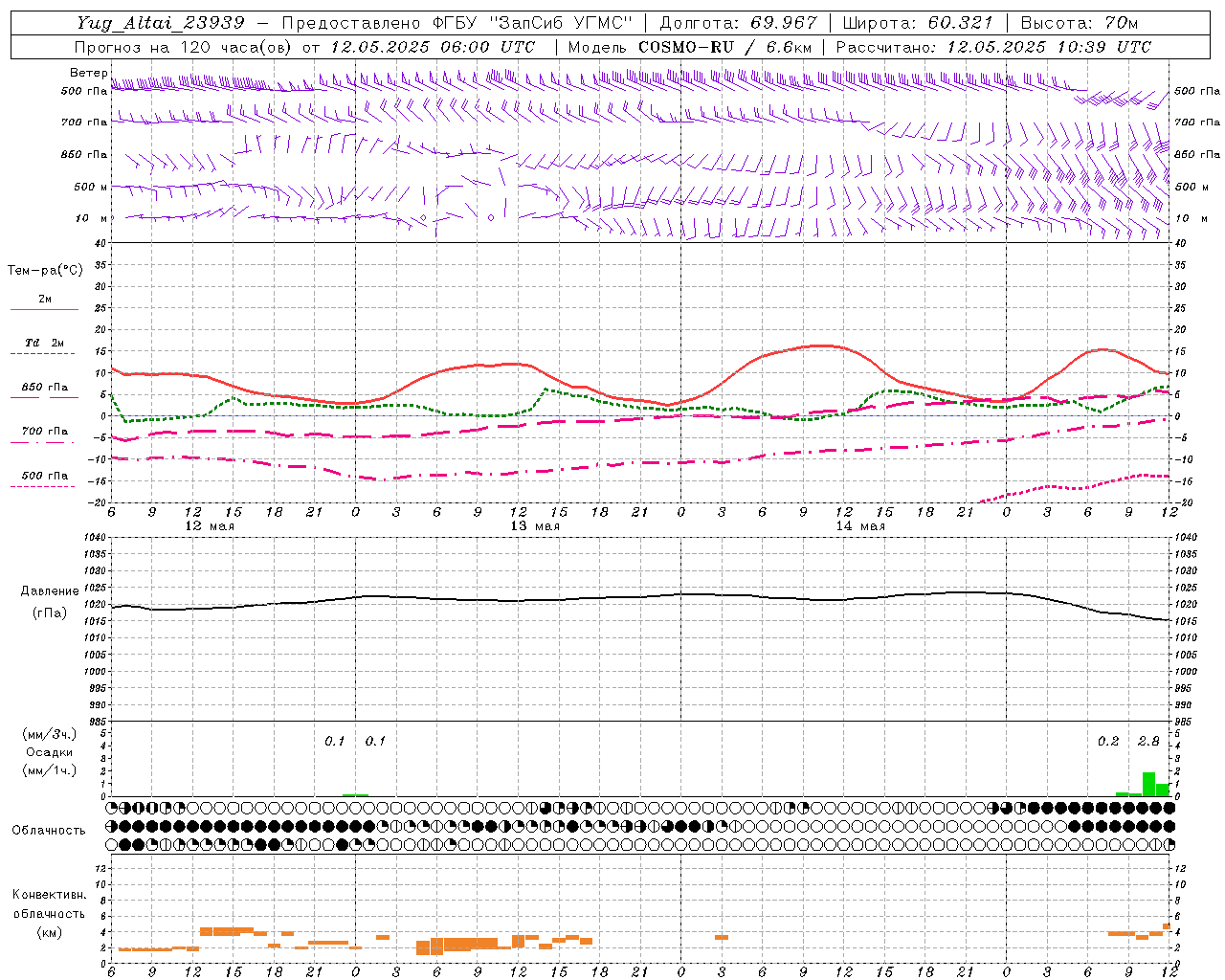Click the station name Yug_Altai_23939

pyautogui.click(x=161, y=23)
